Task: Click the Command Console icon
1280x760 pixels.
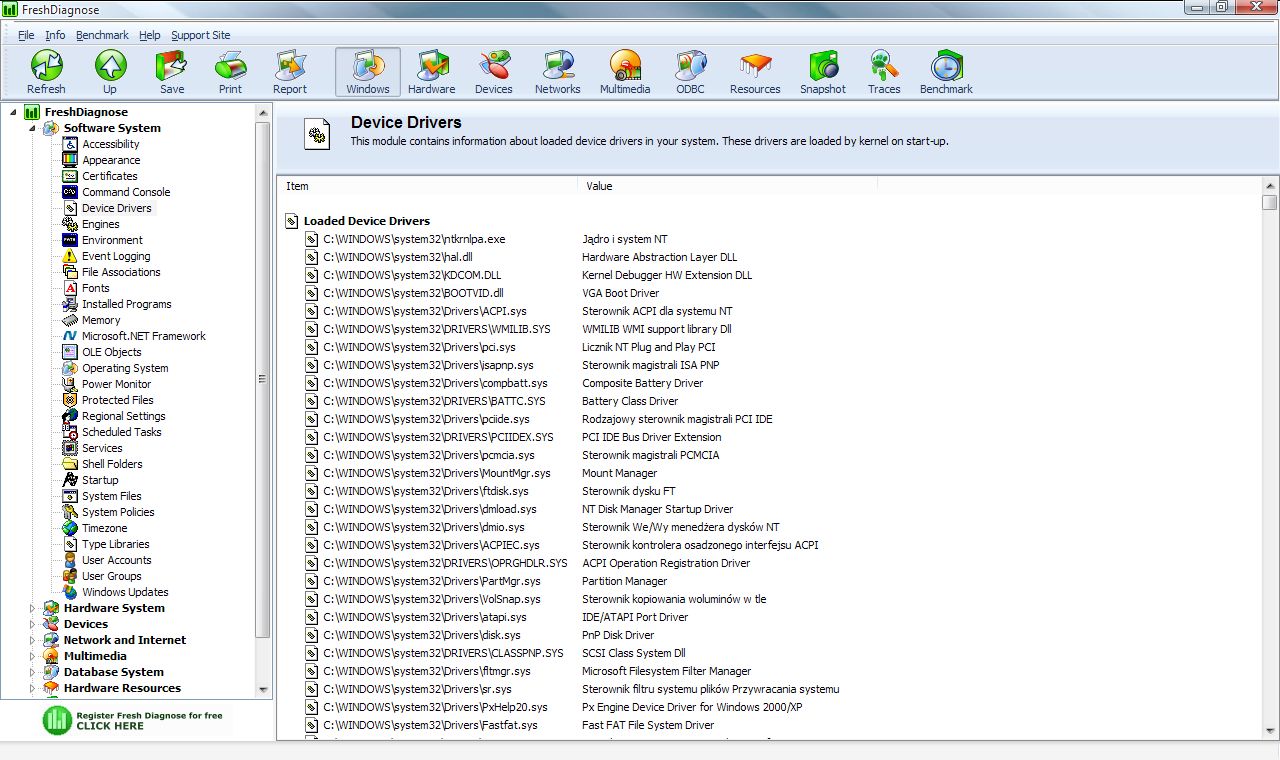Action: 70,192
